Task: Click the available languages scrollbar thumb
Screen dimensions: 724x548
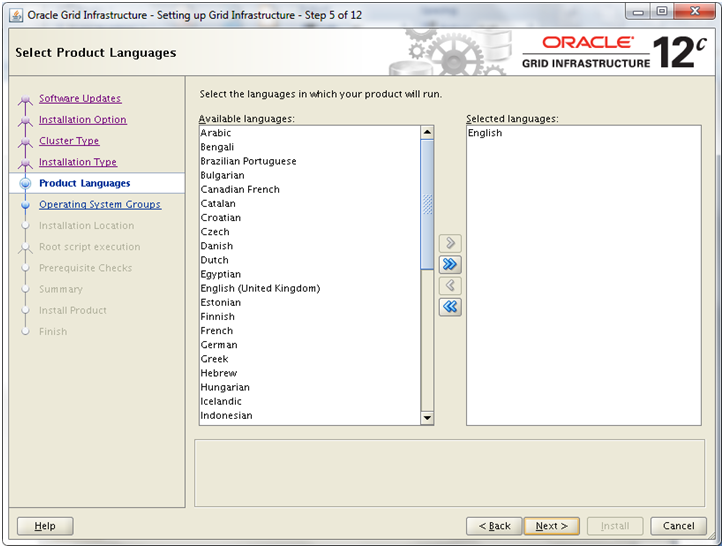Action: [427, 204]
